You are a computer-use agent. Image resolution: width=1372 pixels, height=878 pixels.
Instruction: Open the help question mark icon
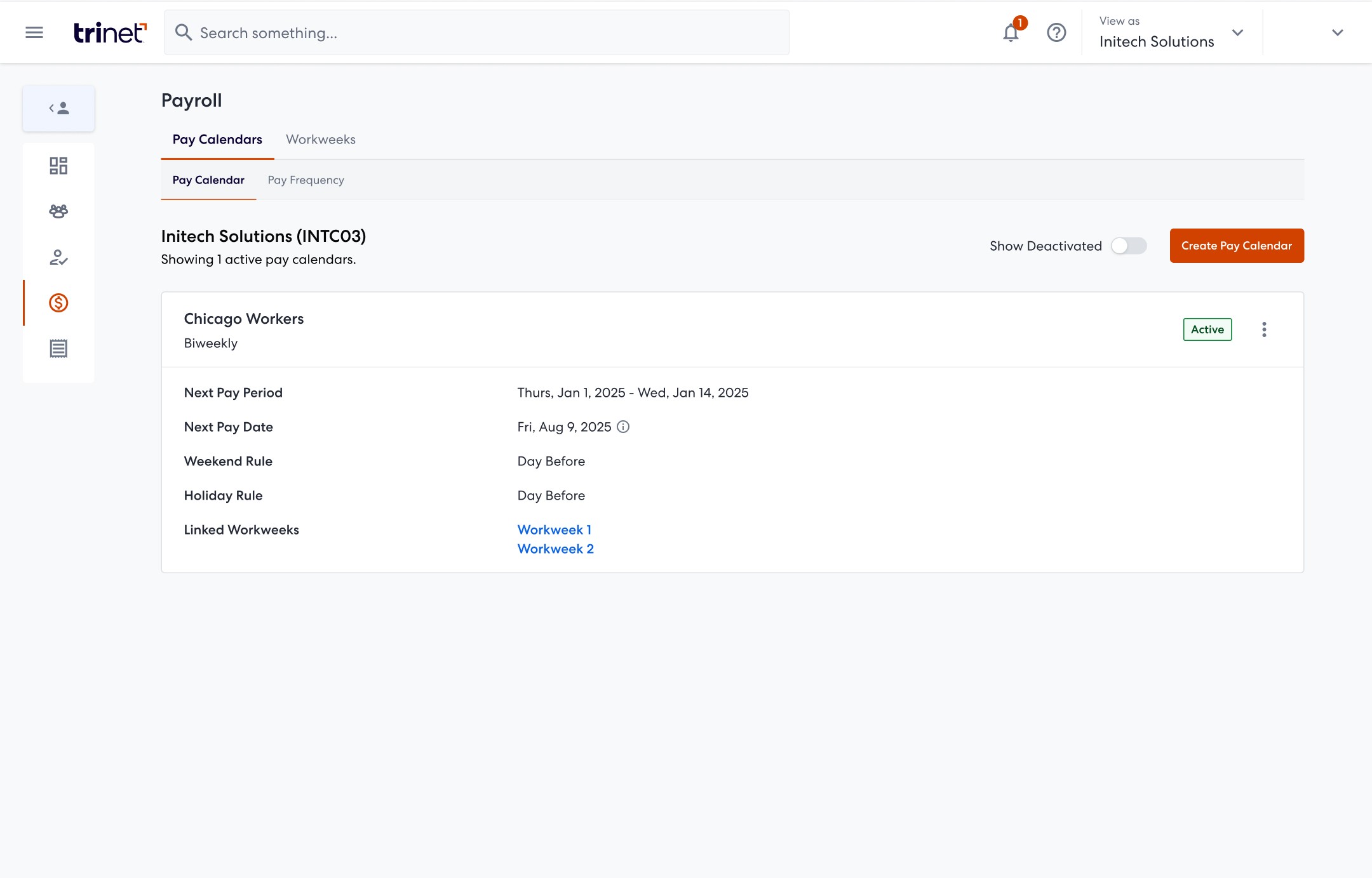1056,32
